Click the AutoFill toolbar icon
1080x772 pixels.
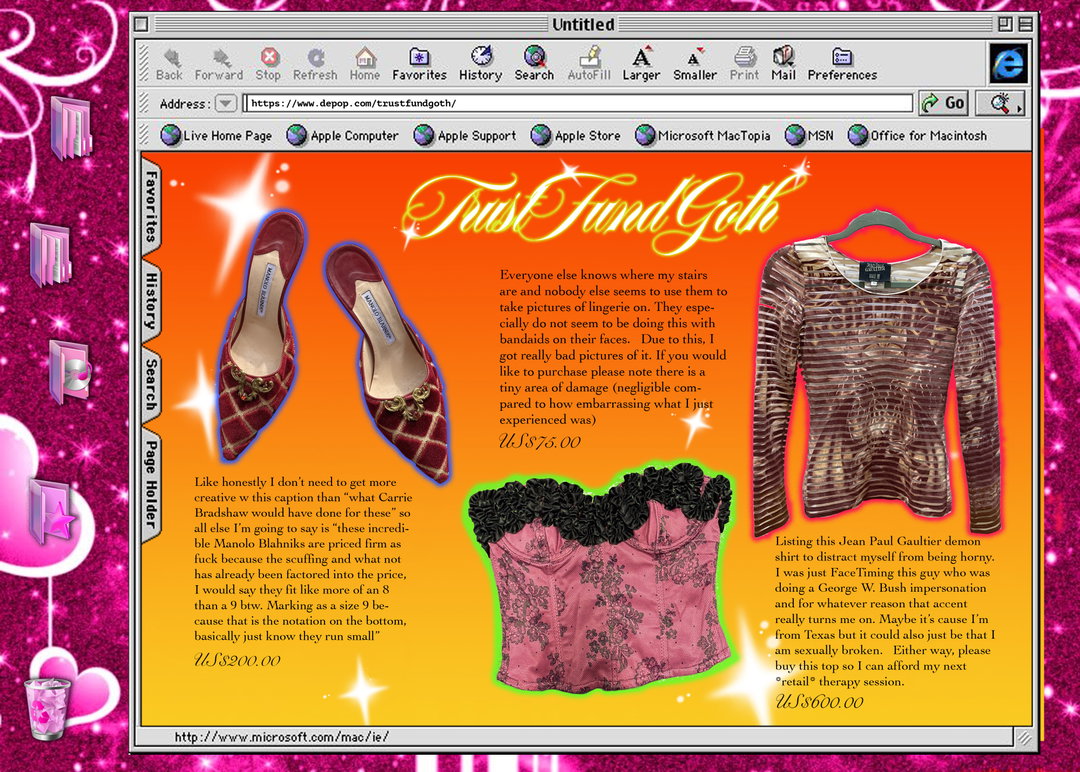[589, 63]
